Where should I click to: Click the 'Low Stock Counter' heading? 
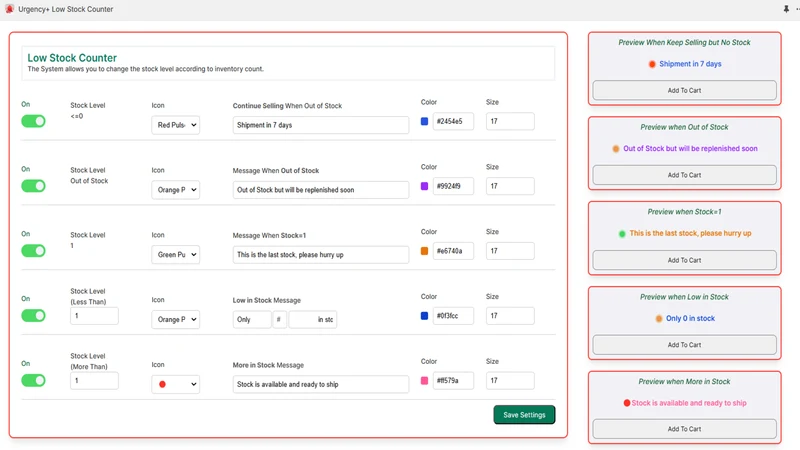(x=72, y=58)
